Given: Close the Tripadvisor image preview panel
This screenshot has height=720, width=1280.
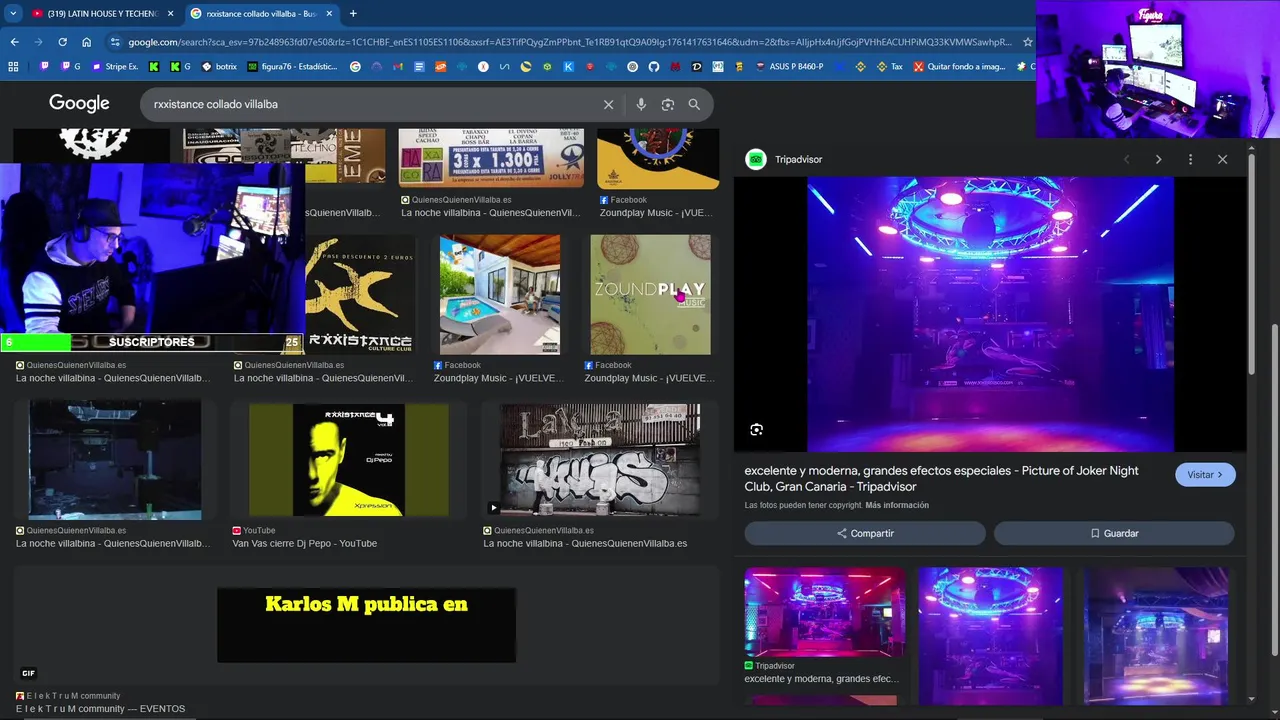Looking at the screenshot, I should click(x=1222, y=159).
